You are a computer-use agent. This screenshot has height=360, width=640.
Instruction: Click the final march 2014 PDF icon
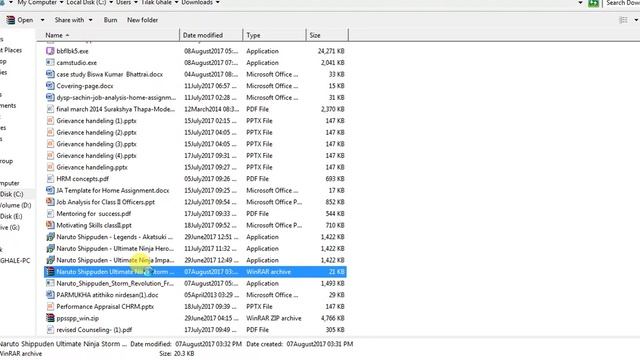click(50, 109)
